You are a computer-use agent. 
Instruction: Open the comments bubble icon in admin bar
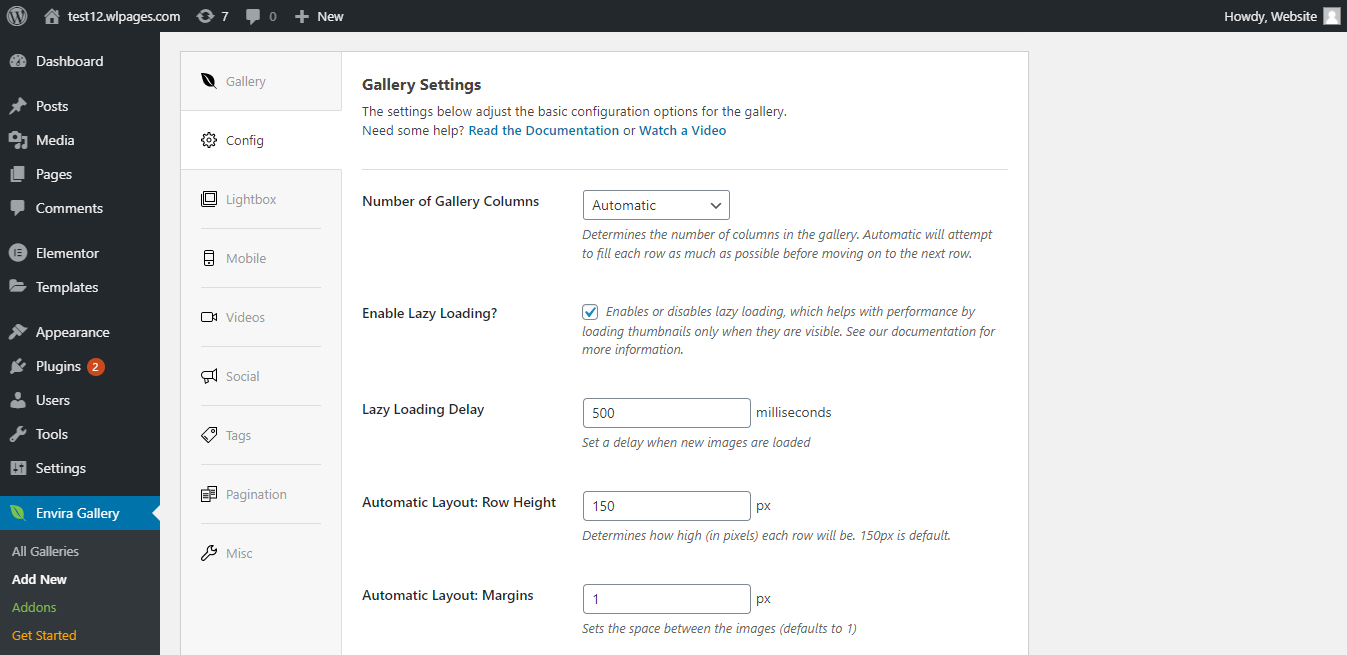pyautogui.click(x=253, y=16)
